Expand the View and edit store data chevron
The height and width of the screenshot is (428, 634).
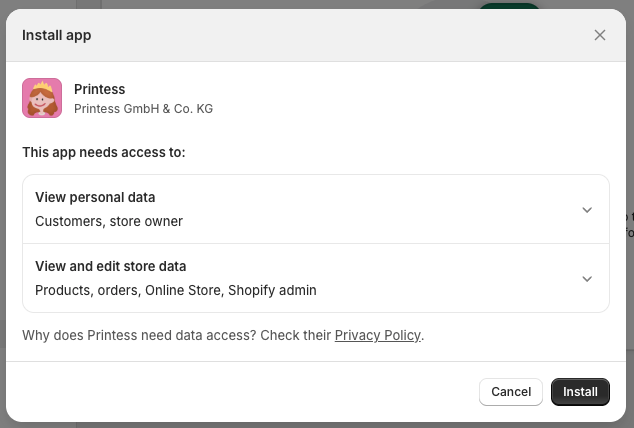(x=587, y=279)
